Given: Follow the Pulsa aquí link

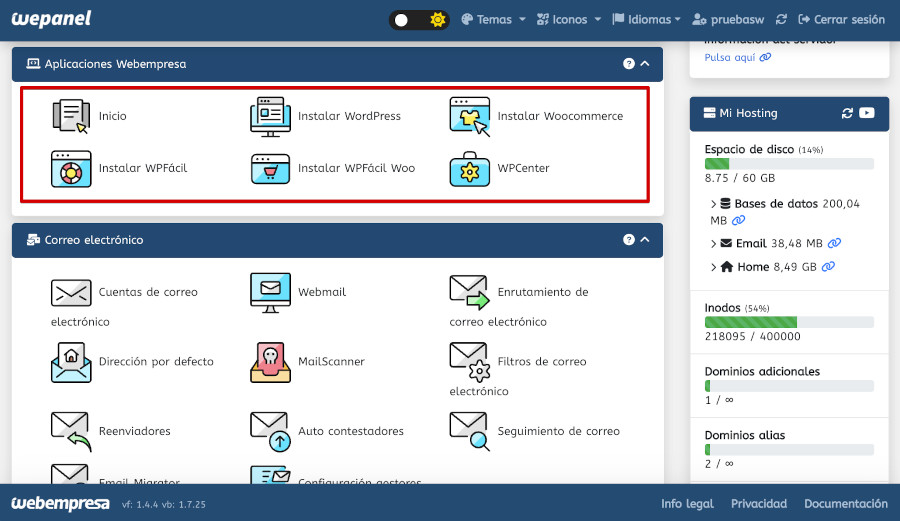Looking at the screenshot, I should (738, 57).
